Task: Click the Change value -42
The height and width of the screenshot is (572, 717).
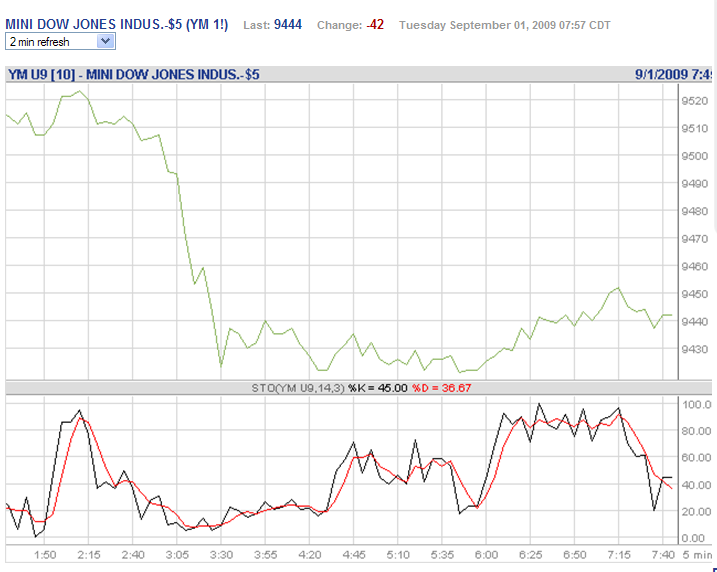Action: pos(375,25)
